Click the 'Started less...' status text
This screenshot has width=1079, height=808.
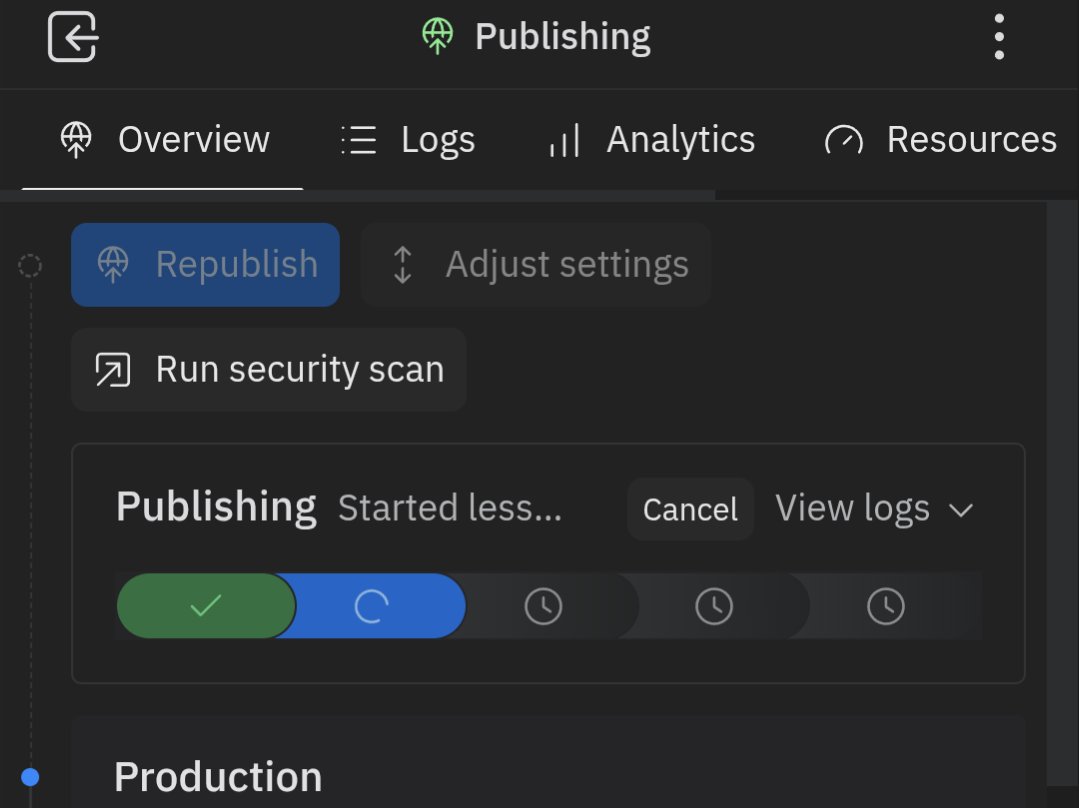pyautogui.click(x=450, y=508)
